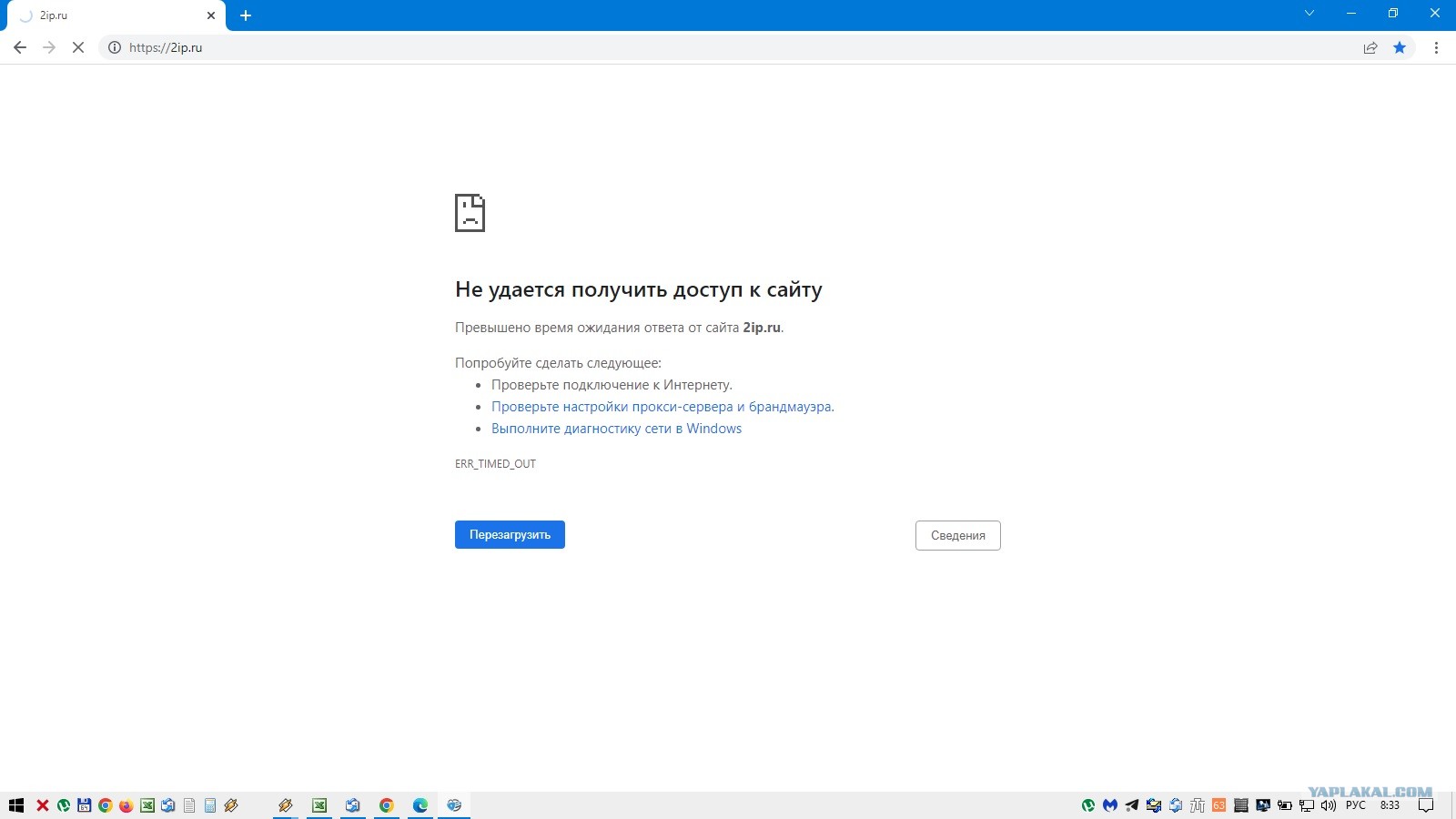1456x819 pixels.
Task: Toggle the bookmark star for this page
Action: (x=1400, y=47)
